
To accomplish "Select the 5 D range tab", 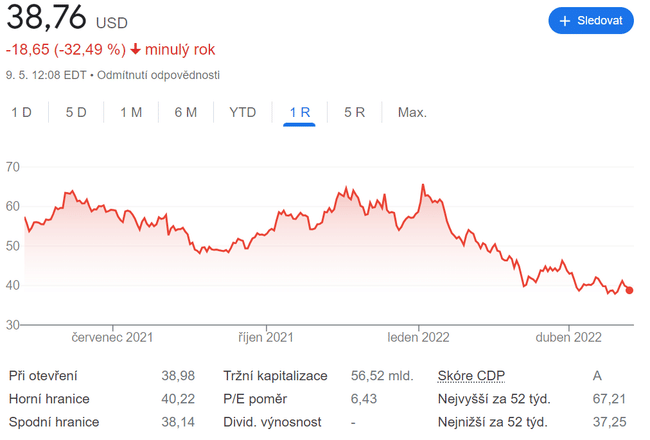I will (76, 112).
